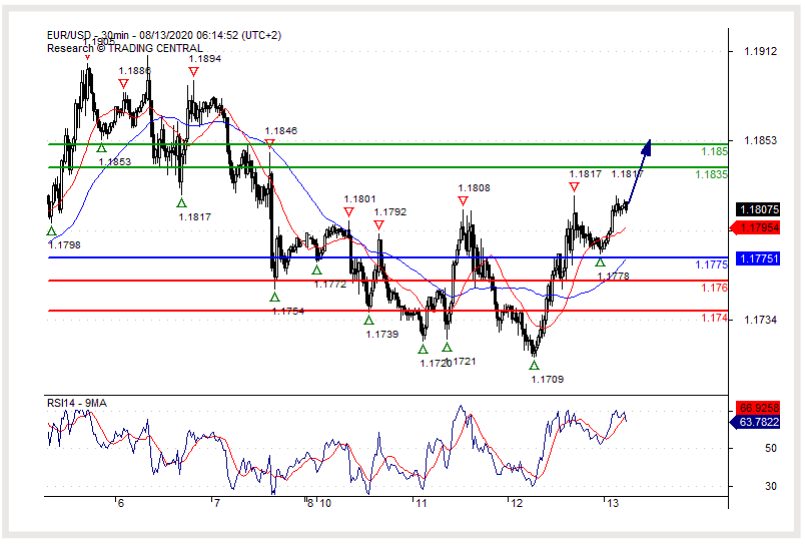
Task: Click the 1.1801 high price label
Action: [x=360, y=199]
